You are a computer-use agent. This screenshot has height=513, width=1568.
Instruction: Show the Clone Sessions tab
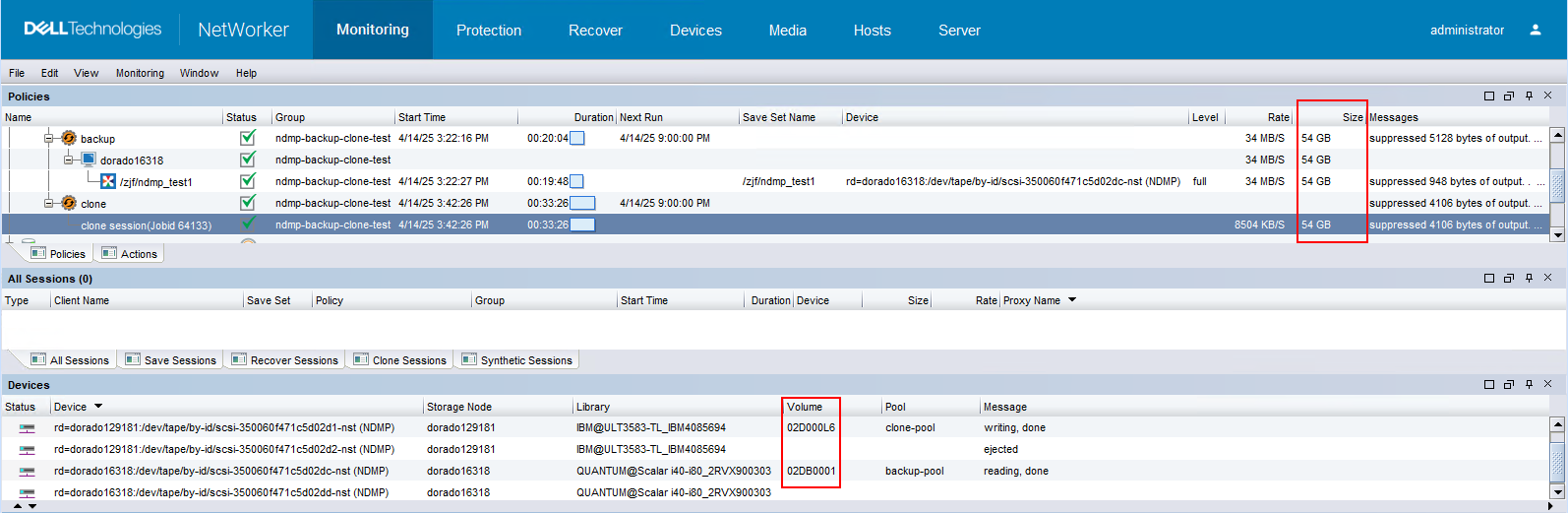tap(399, 360)
